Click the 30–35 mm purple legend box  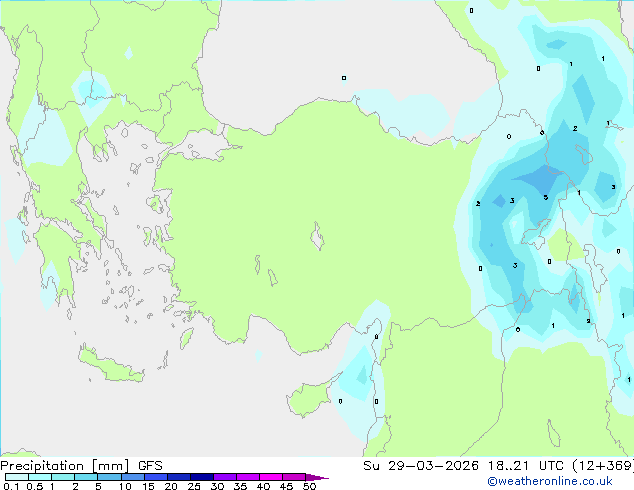pyautogui.click(x=225, y=477)
